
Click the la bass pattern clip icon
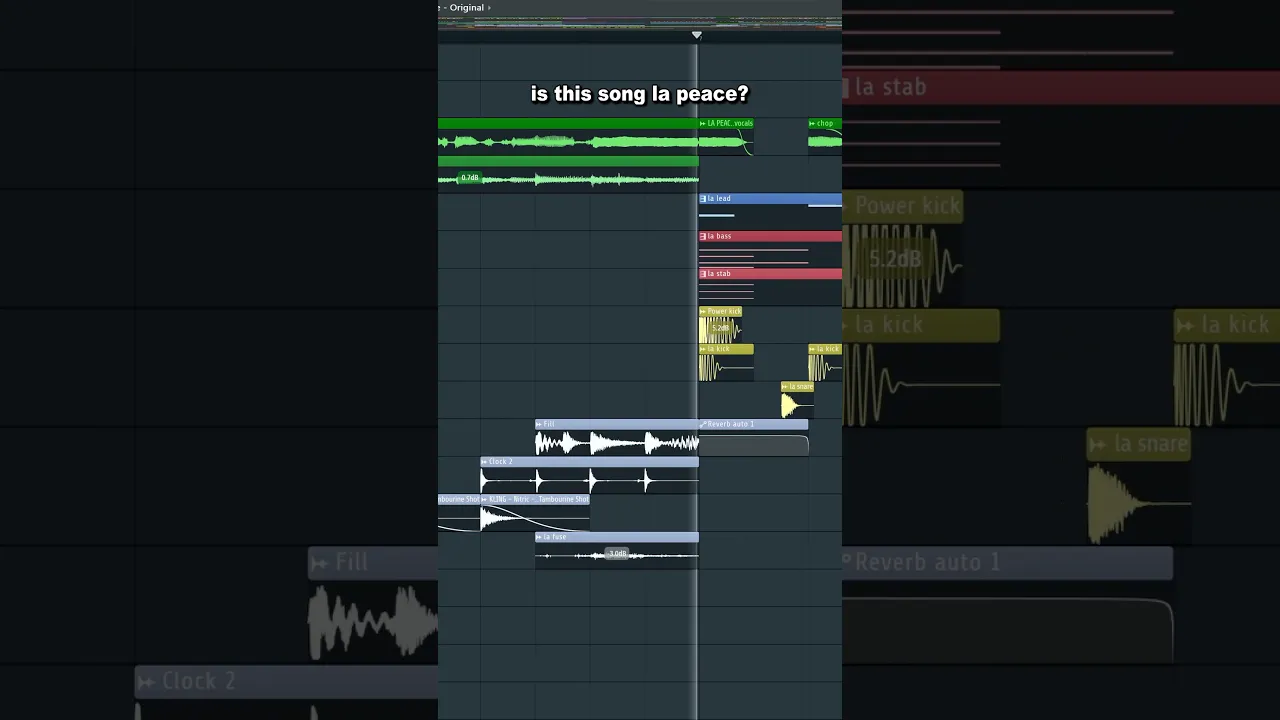tap(703, 236)
